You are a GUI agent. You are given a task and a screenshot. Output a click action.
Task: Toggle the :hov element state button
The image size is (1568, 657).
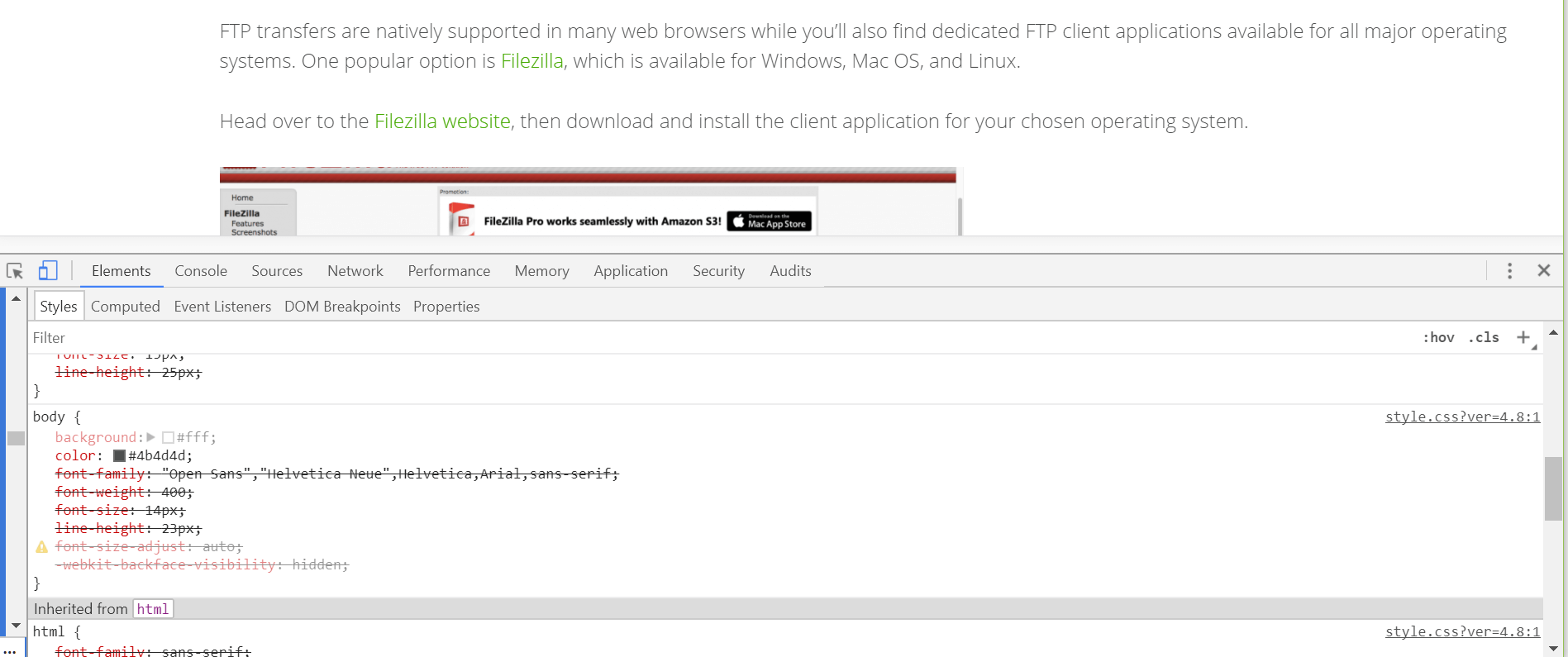tap(1438, 337)
